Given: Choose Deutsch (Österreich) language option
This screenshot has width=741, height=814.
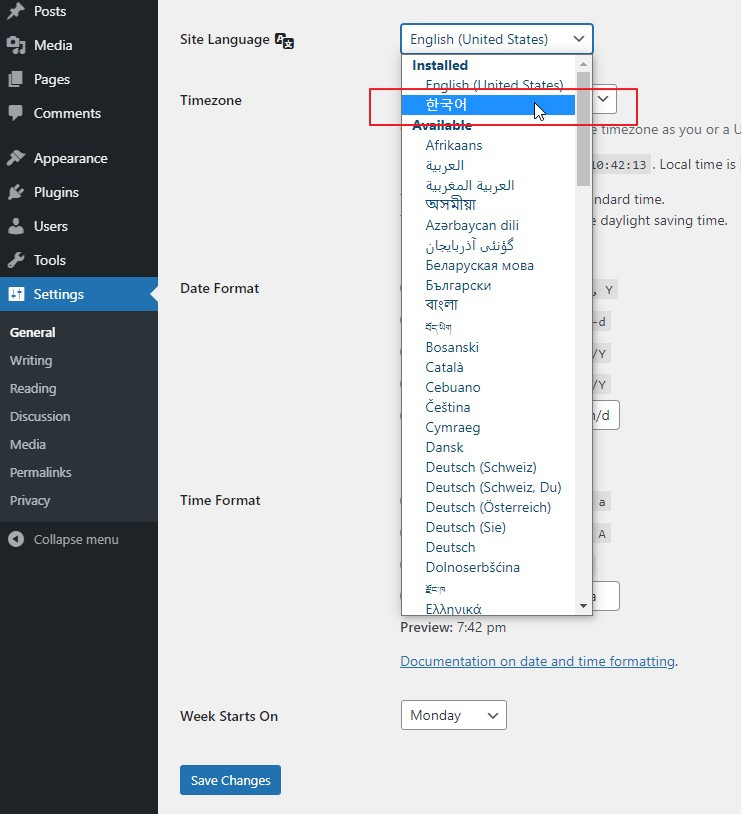Looking at the screenshot, I should pyautogui.click(x=488, y=507).
